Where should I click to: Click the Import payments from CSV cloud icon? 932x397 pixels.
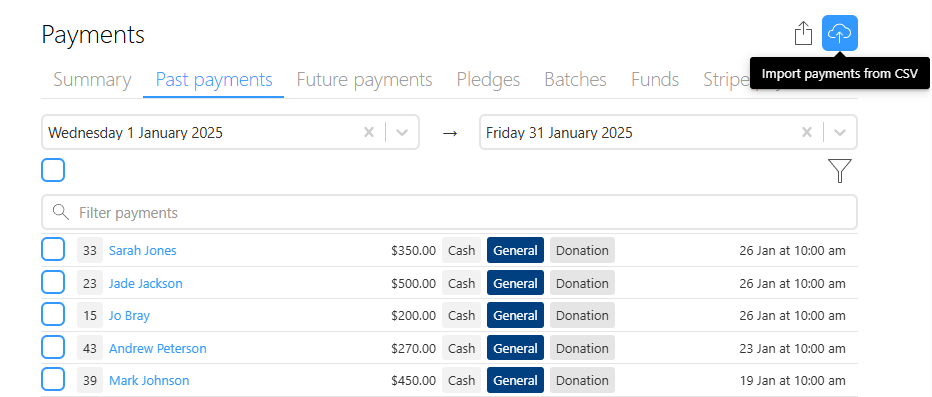point(839,33)
